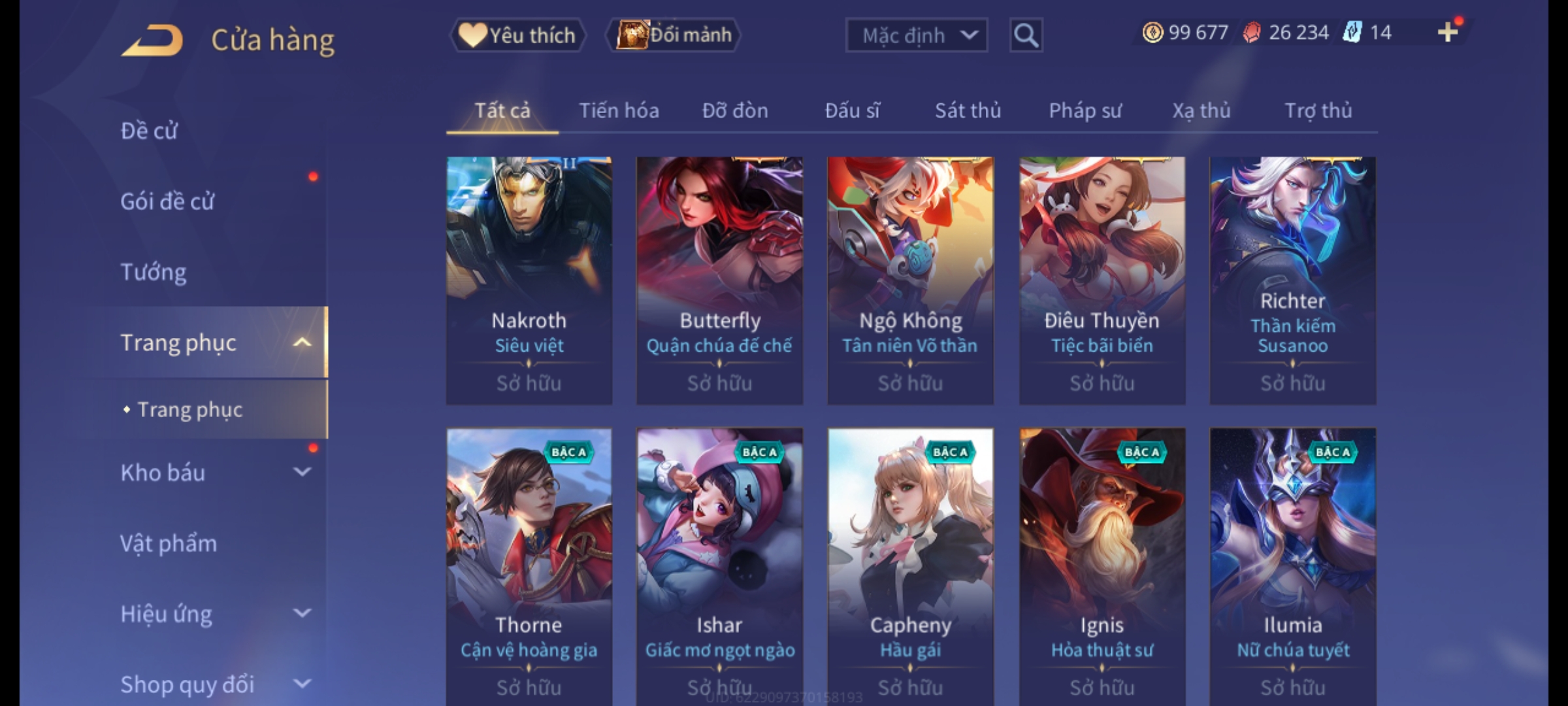Viewport: 1568px width, 706px height.
Task: Open the search magnifier icon
Action: [1026, 35]
